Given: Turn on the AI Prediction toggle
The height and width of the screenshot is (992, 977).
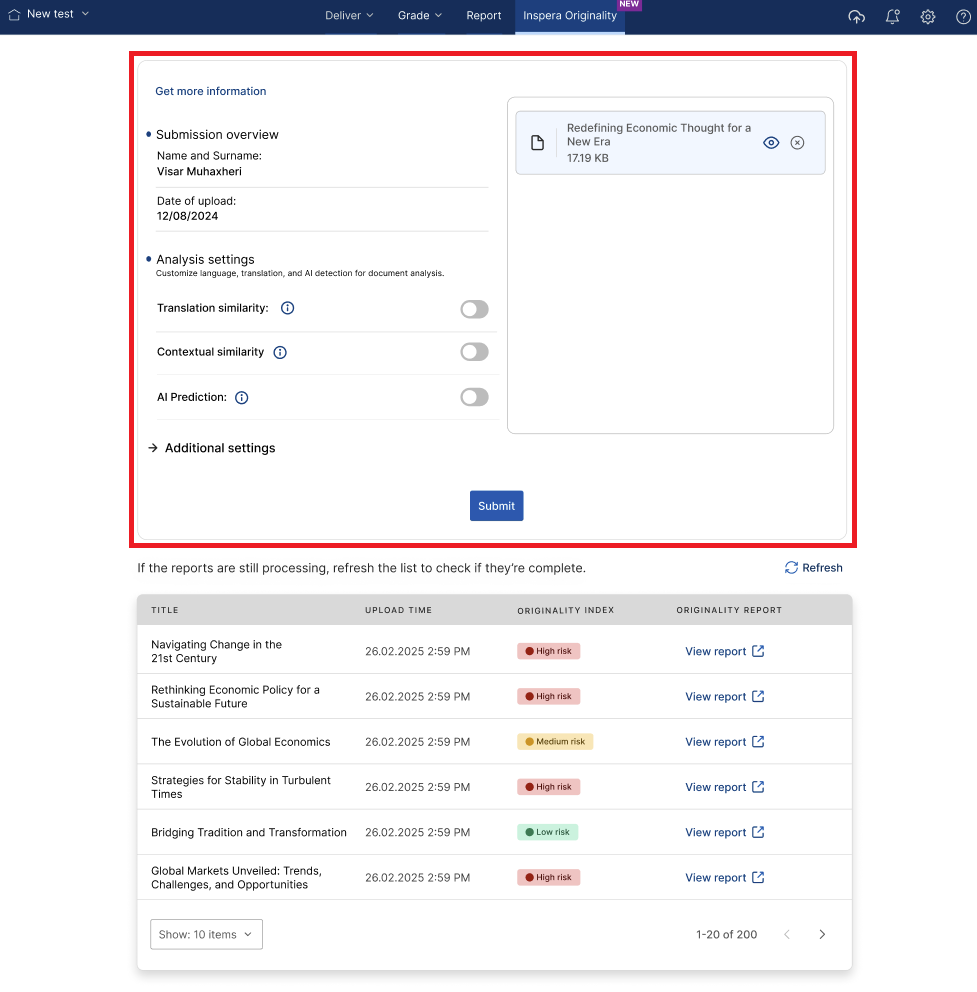Looking at the screenshot, I should (475, 397).
